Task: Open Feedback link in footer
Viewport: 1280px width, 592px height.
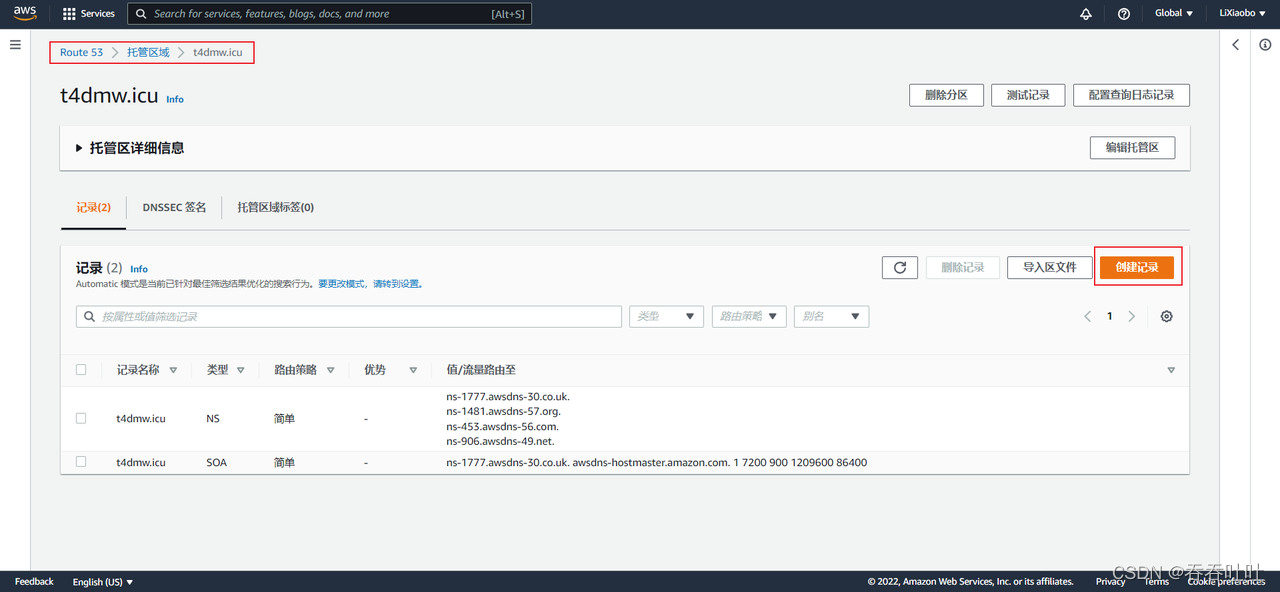Action: [34, 582]
